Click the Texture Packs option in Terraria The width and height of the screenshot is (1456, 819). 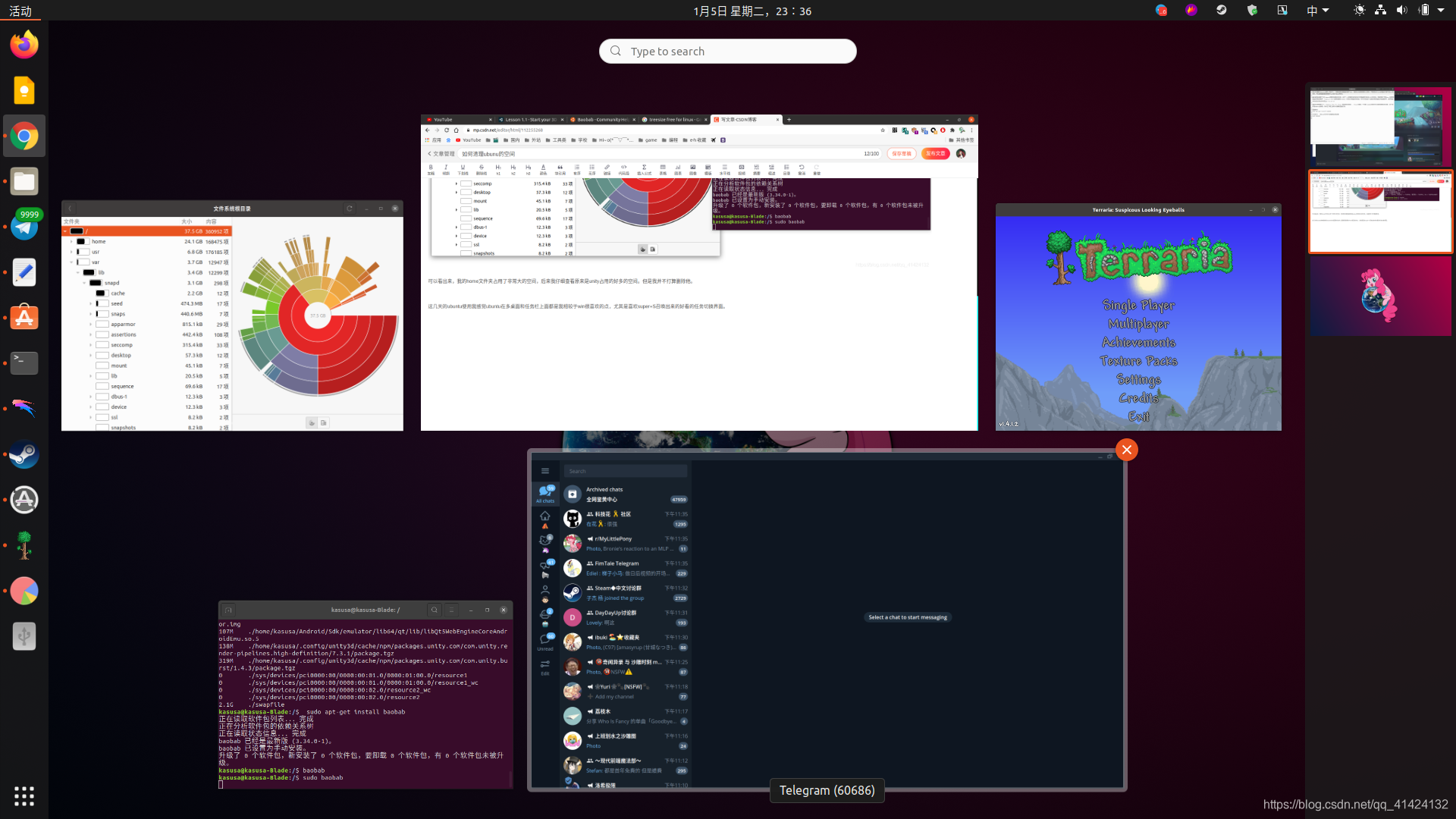click(1139, 361)
